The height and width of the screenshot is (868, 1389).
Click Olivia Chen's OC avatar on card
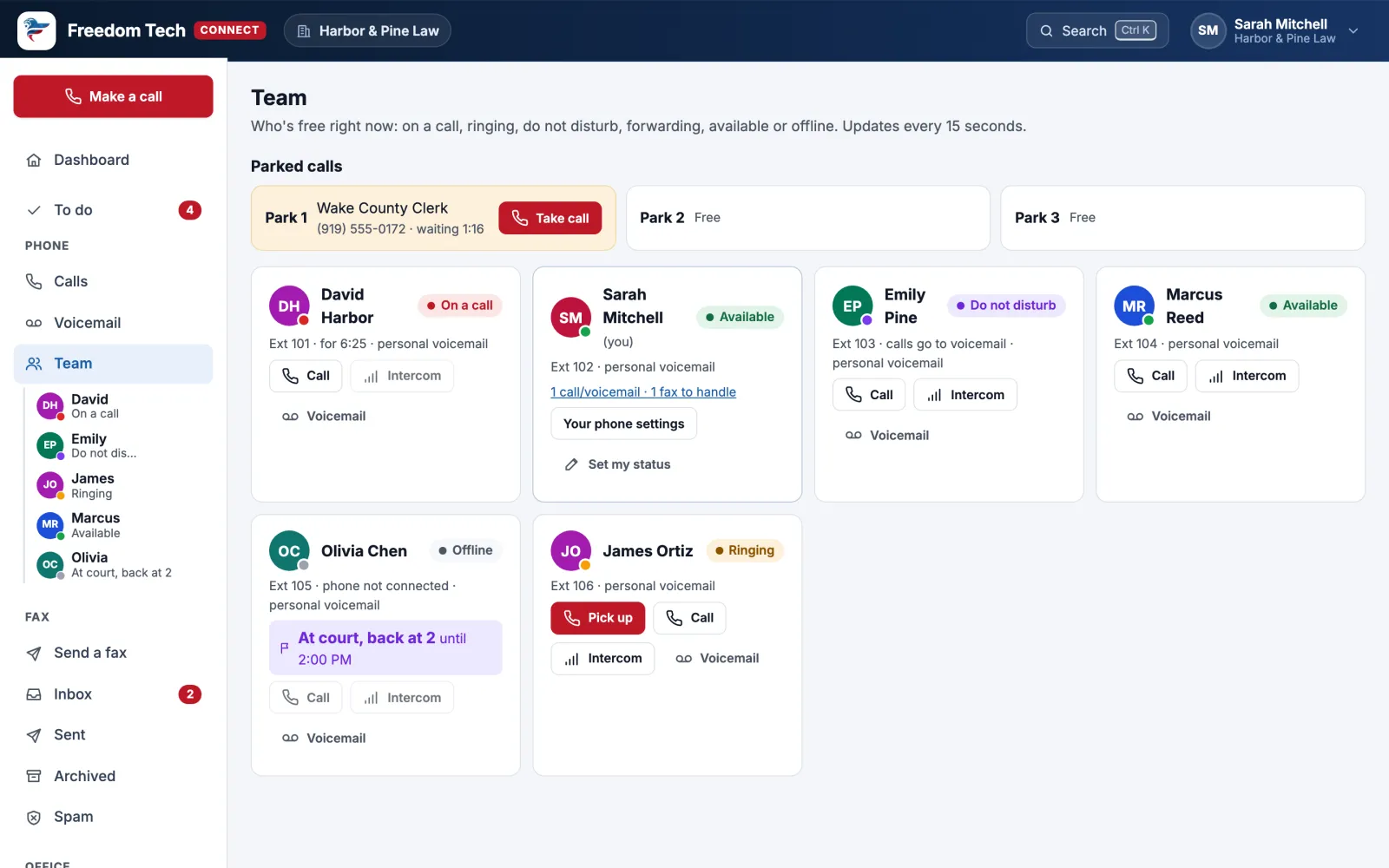(289, 551)
